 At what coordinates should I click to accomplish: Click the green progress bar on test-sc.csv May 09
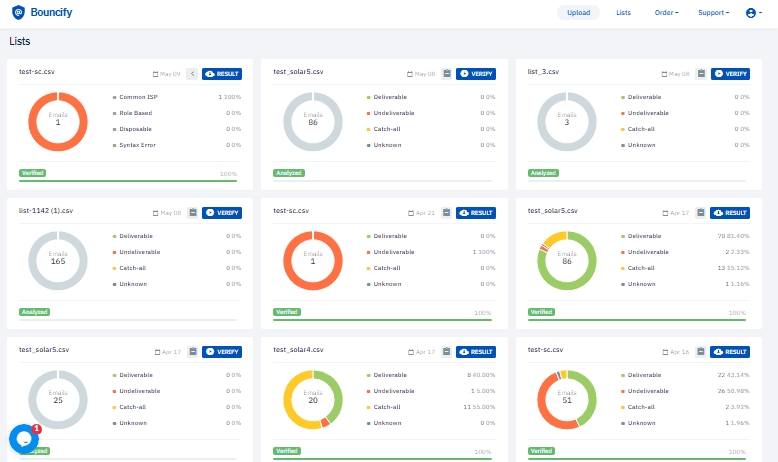tap(128, 181)
